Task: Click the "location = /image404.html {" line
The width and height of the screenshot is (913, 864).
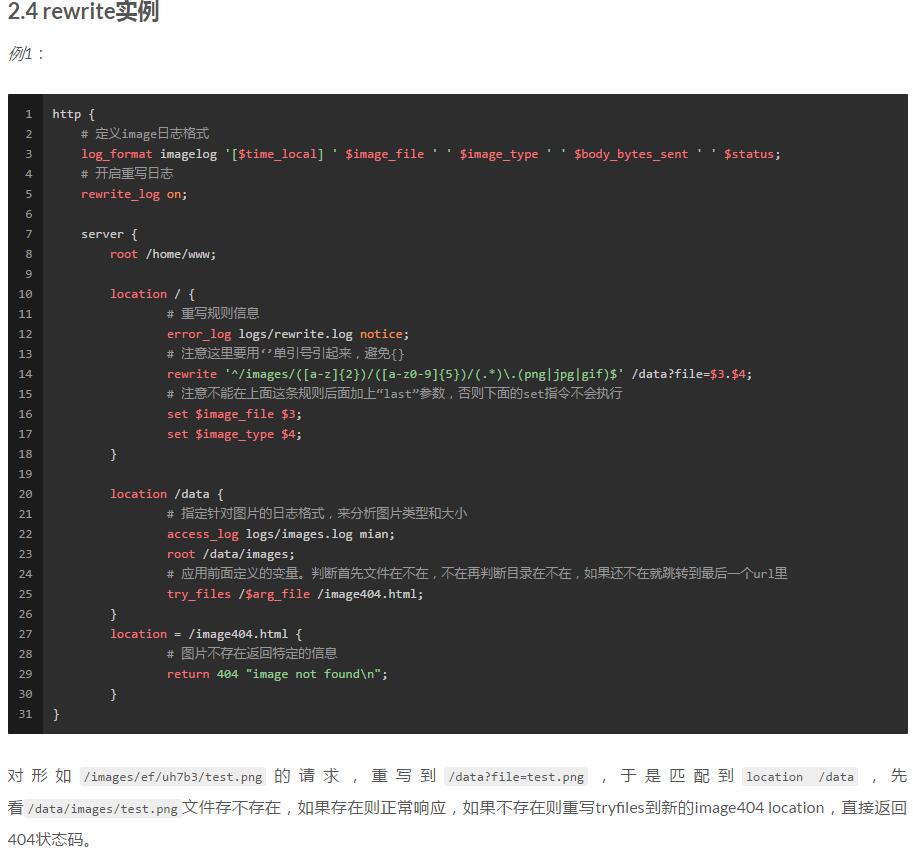Action: coord(205,634)
